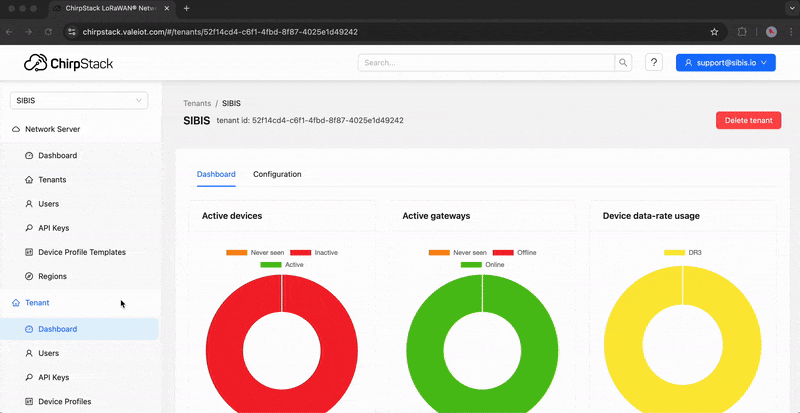Click the Device Profile Templates icon
Screen dimensions: 800x413
pyautogui.click(x=29, y=252)
